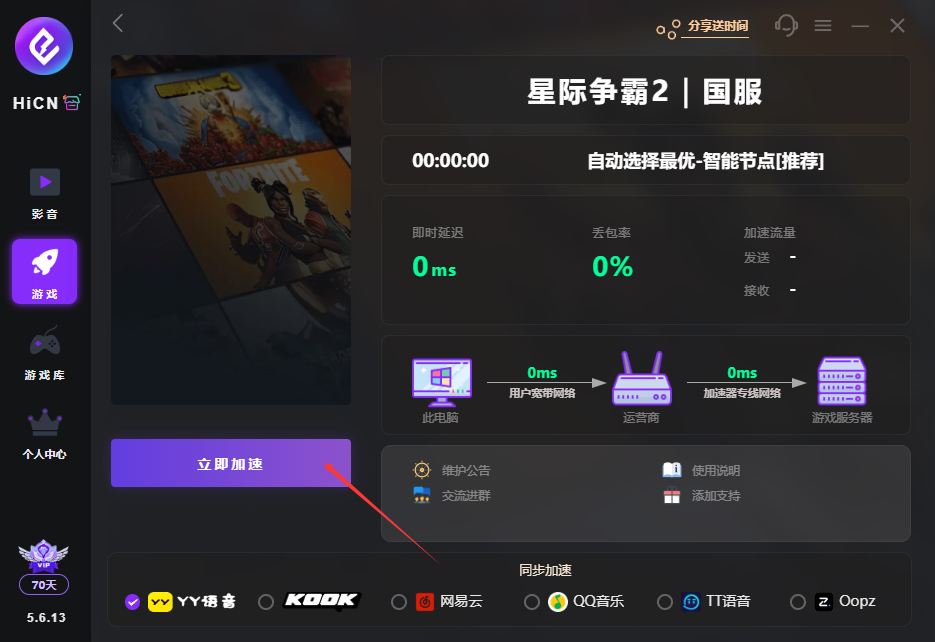Viewport: 935px width, 642px height.
Task: Switch to the 游戏 sidebar tab
Action: [45, 272]
